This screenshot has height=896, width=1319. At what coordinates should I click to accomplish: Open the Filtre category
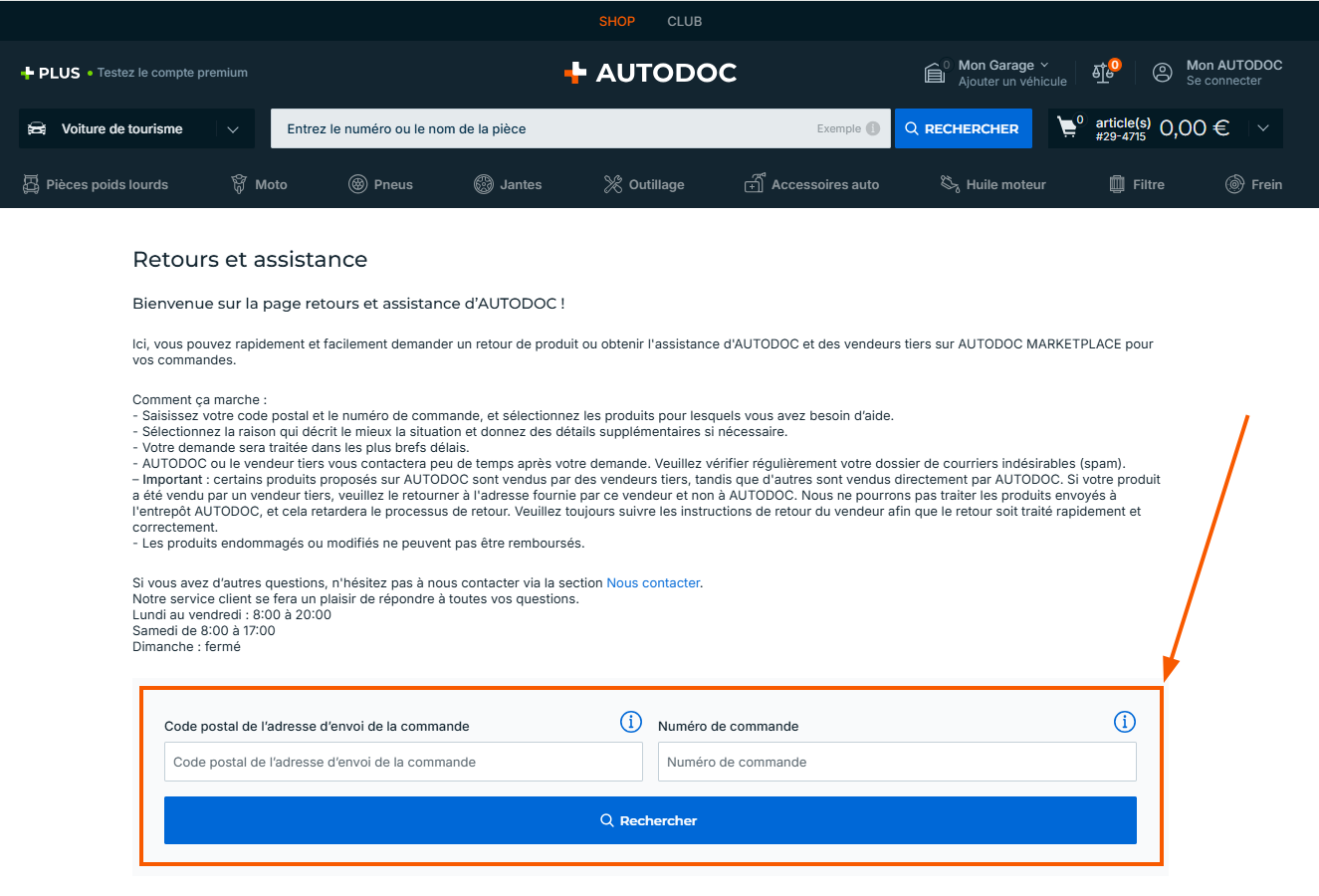click(x=1137, y=184)
